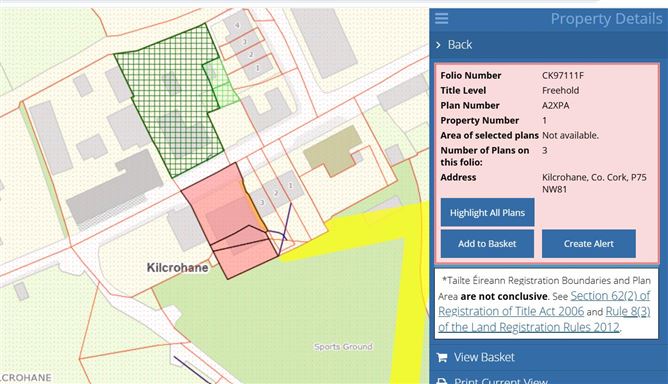
Task: Click the printer icon
Action: tap(442, 381)
